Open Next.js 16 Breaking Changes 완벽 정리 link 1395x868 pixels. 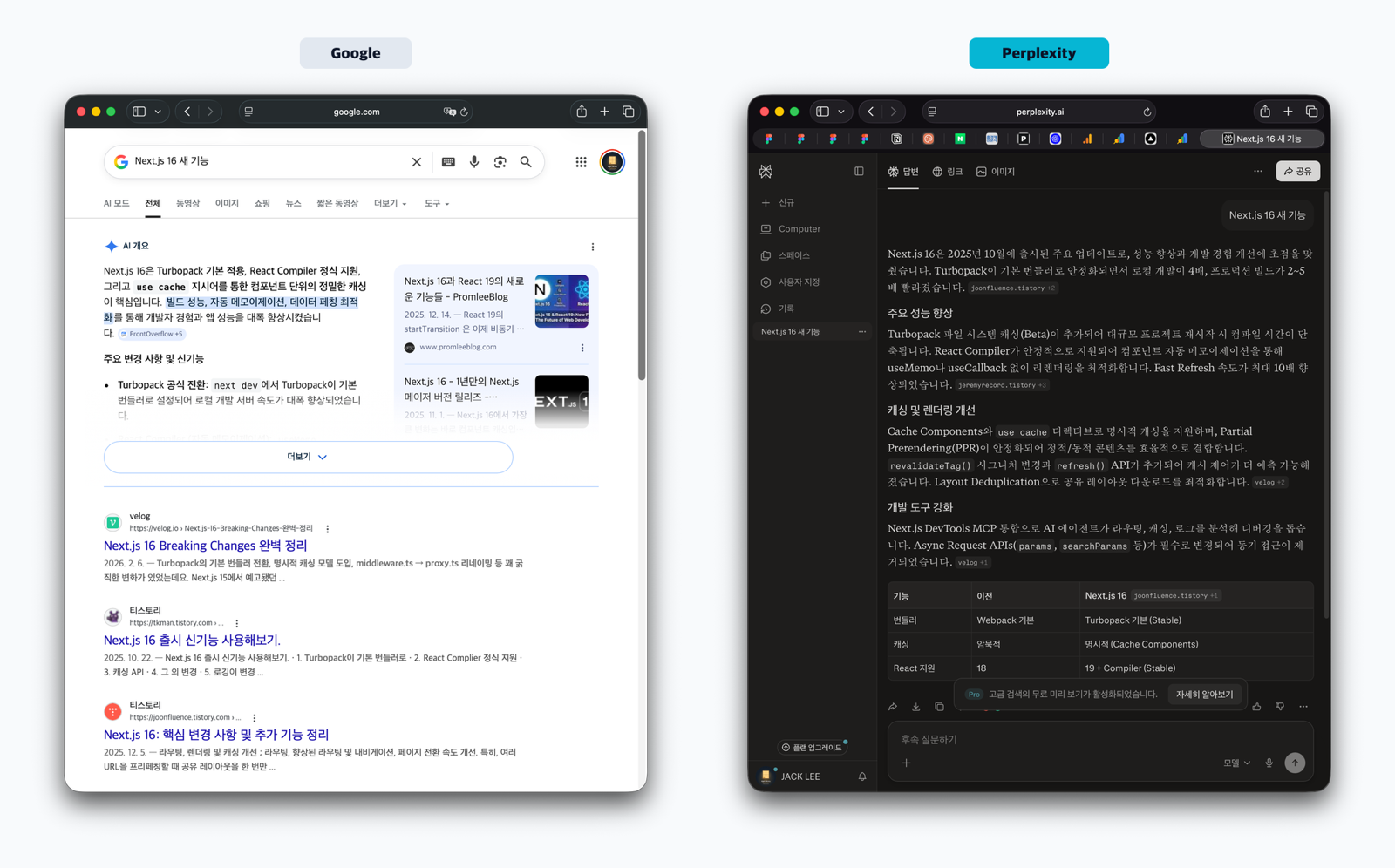[x=205, y=546]
